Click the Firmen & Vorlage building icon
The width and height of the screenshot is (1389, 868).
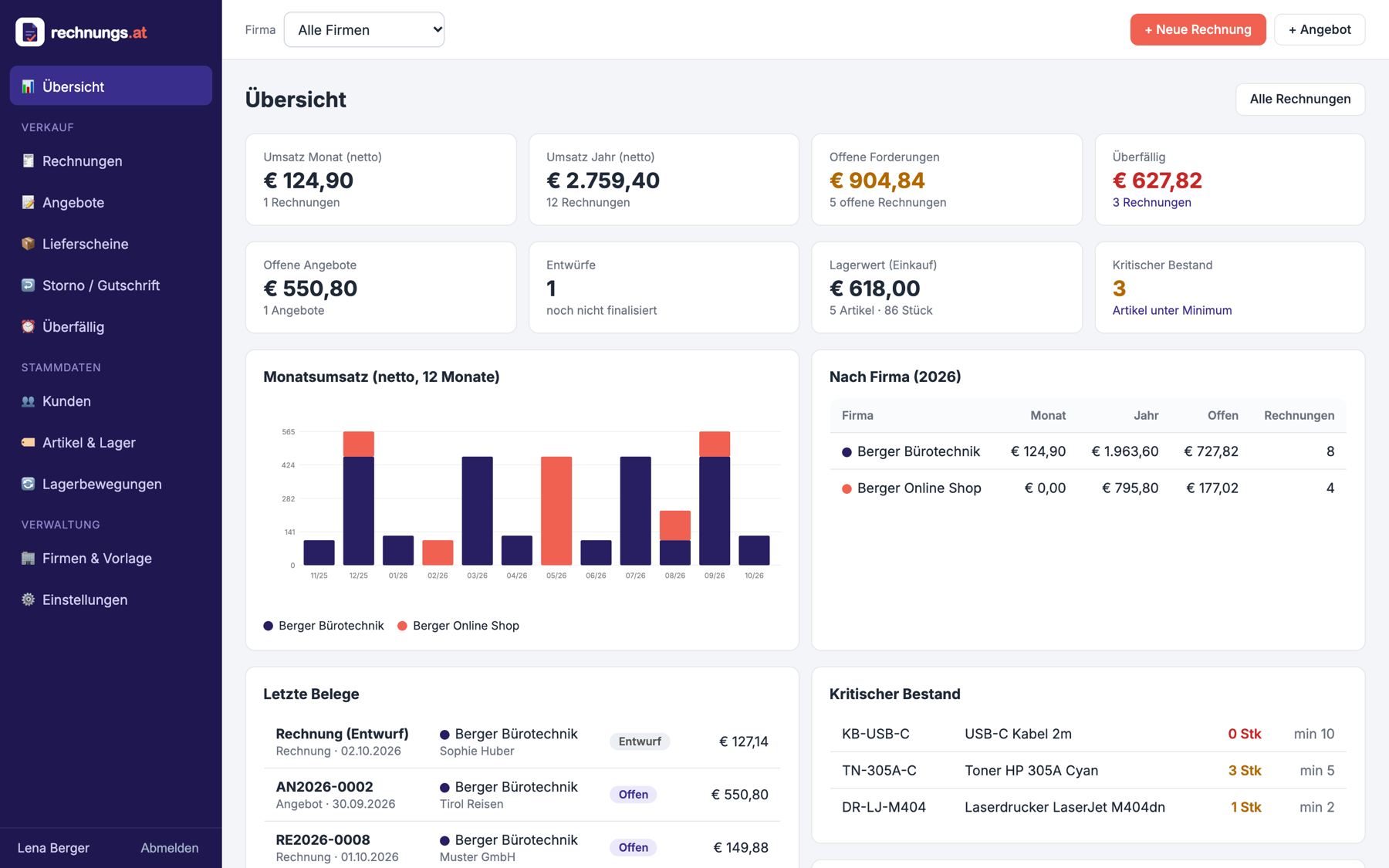click(28, 558)
